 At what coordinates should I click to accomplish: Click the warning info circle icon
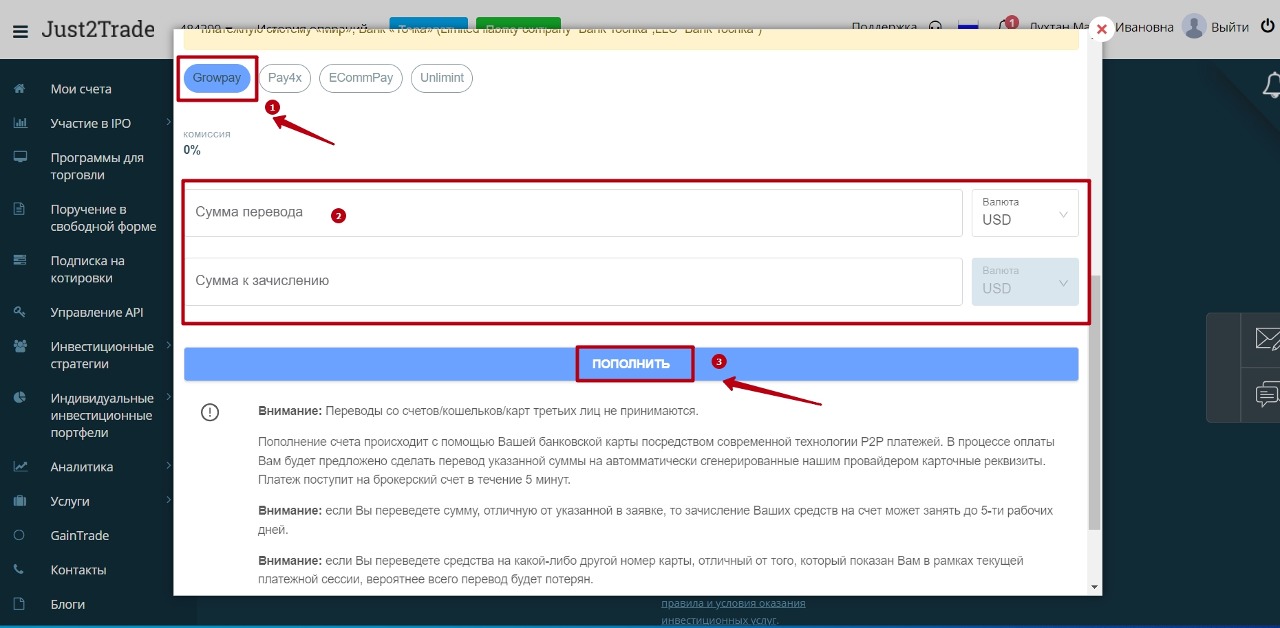click(x=210, y=412)
